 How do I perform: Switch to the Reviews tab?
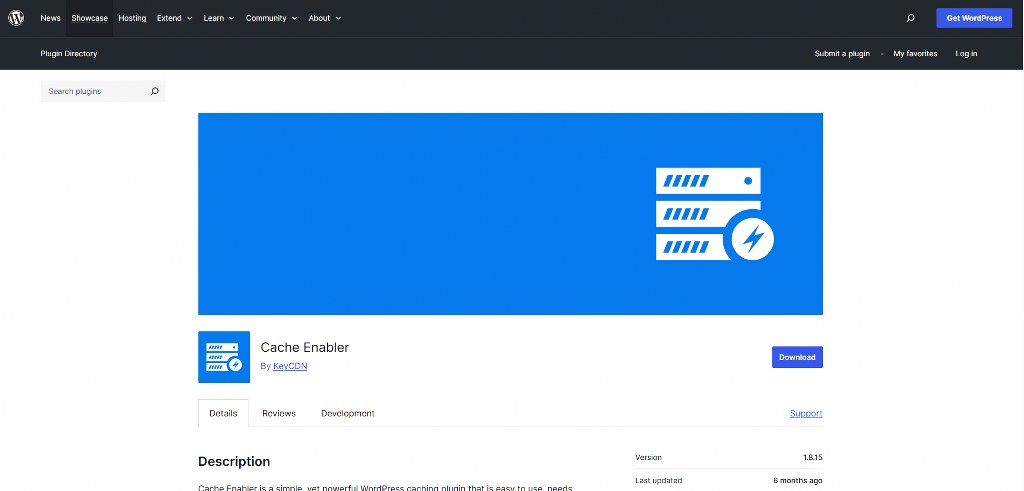pos(279,413)
